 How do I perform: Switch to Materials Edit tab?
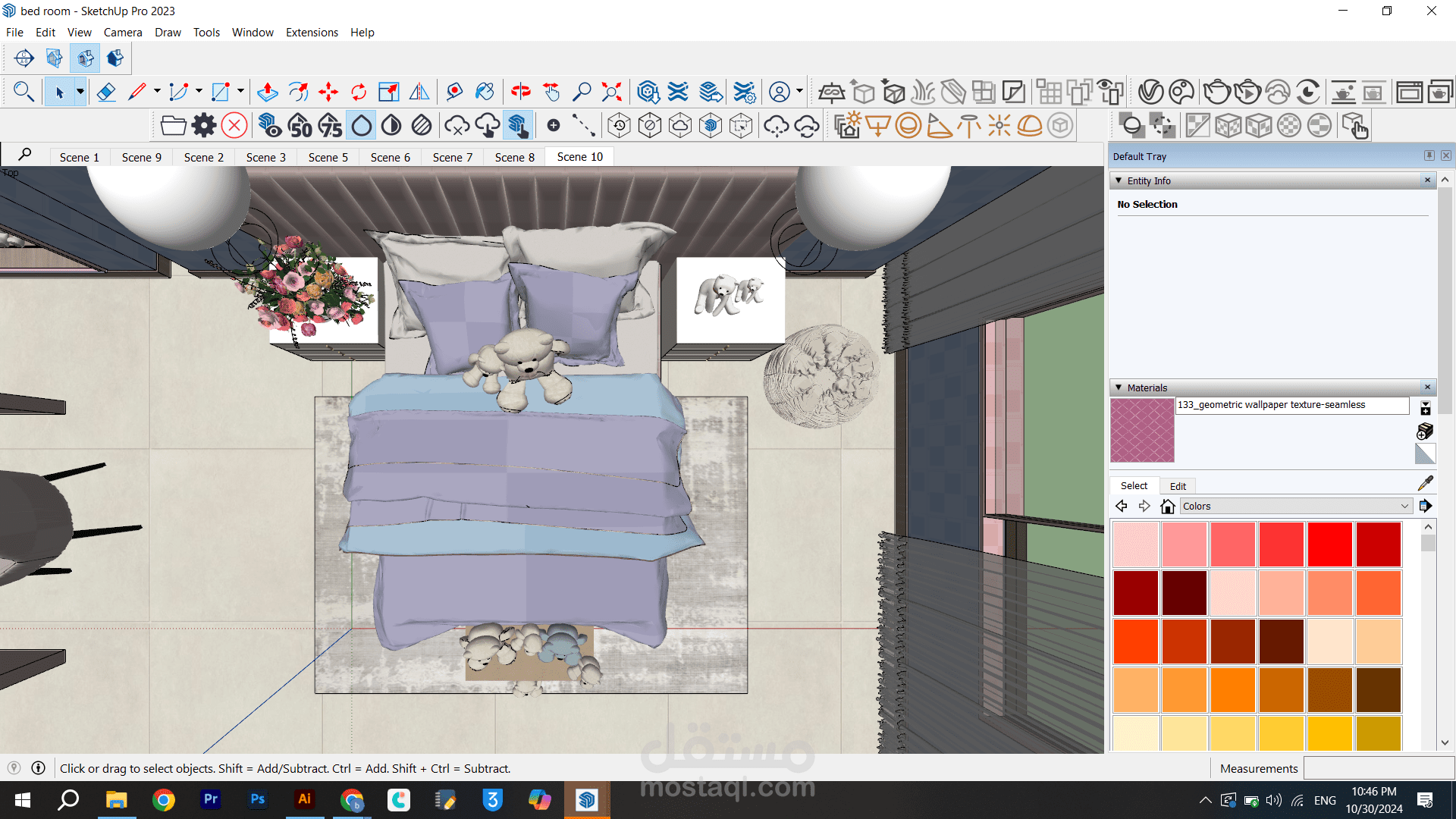[1177, 486]
